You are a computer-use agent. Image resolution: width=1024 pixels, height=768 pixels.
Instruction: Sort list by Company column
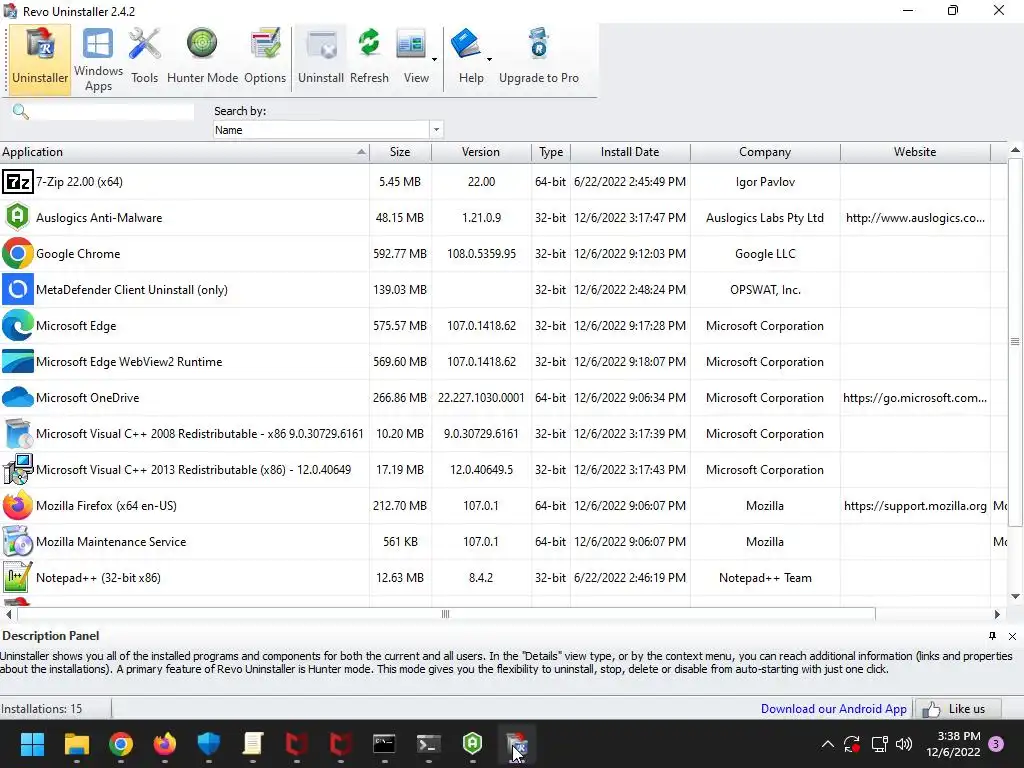765,152
